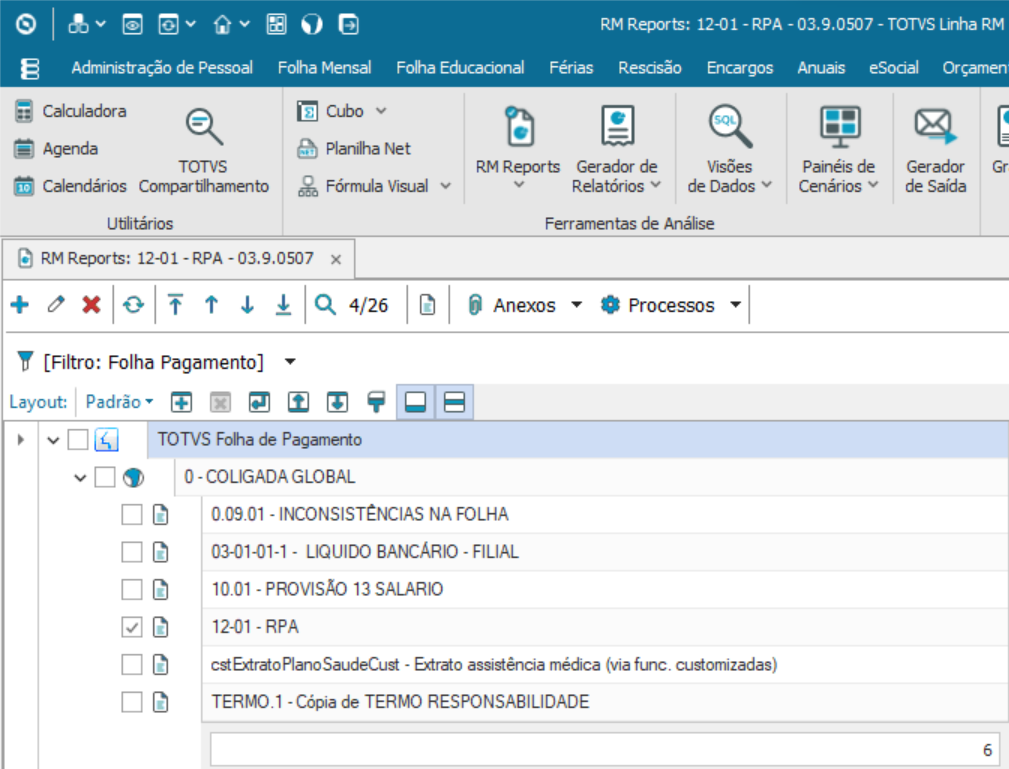Click the document icon beside 4/26
The height and width of the screenshot is (769, 1009).
point(427,304)
